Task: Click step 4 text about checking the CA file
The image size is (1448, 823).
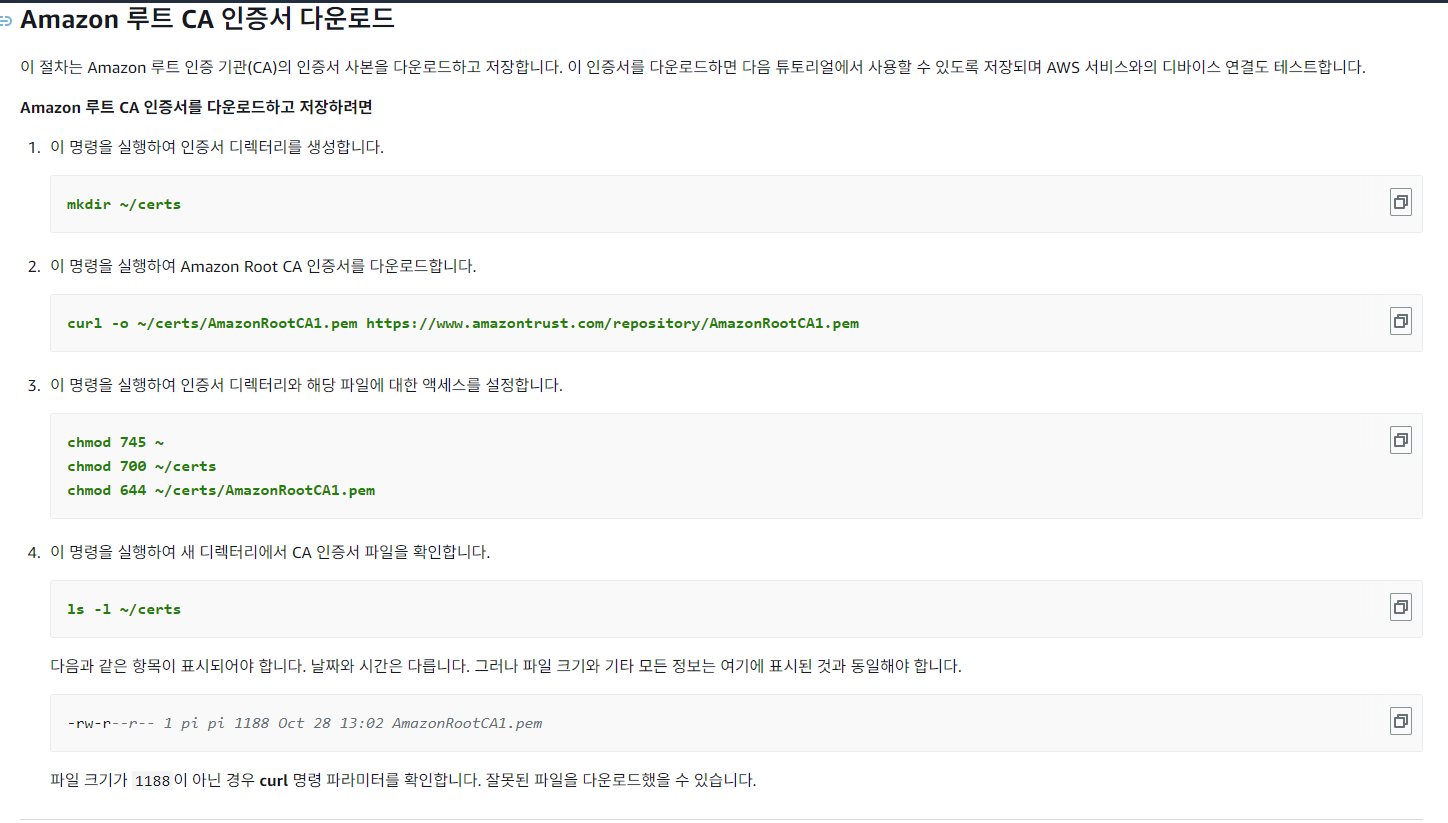Action: pyautogui.click(x=270, y=552)
